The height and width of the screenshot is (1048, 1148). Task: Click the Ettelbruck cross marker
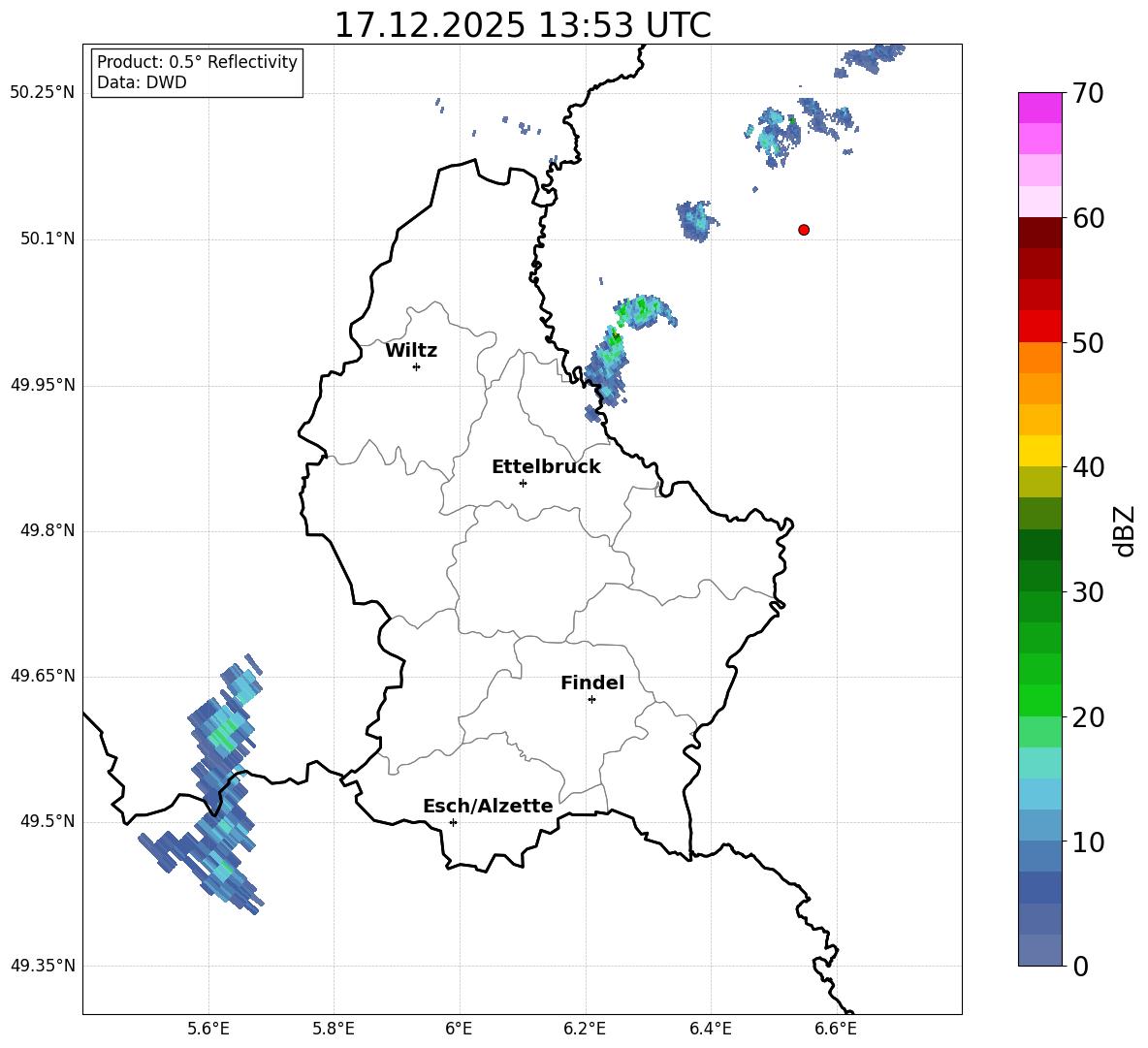523,483
